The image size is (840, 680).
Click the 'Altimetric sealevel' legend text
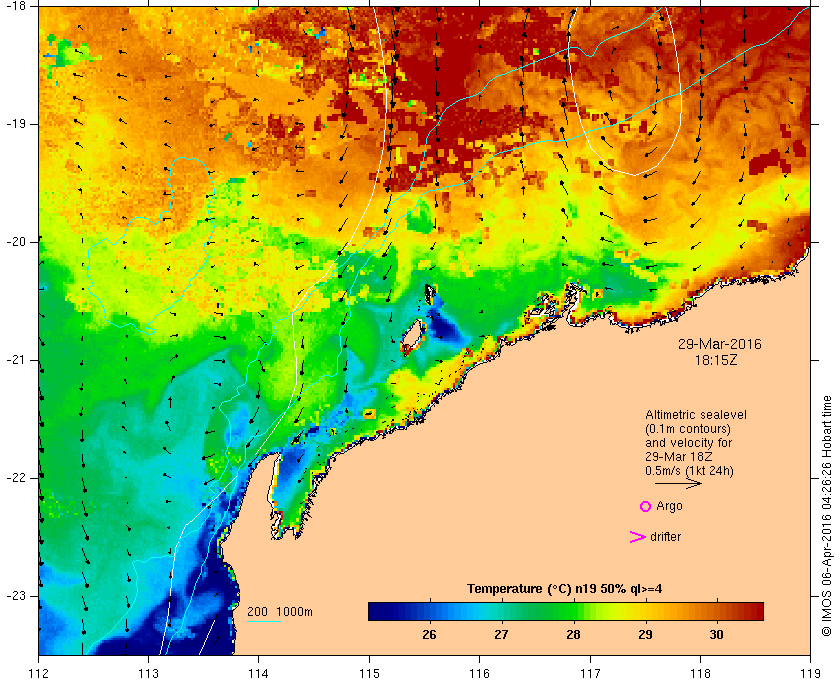(x=696, y=415)
